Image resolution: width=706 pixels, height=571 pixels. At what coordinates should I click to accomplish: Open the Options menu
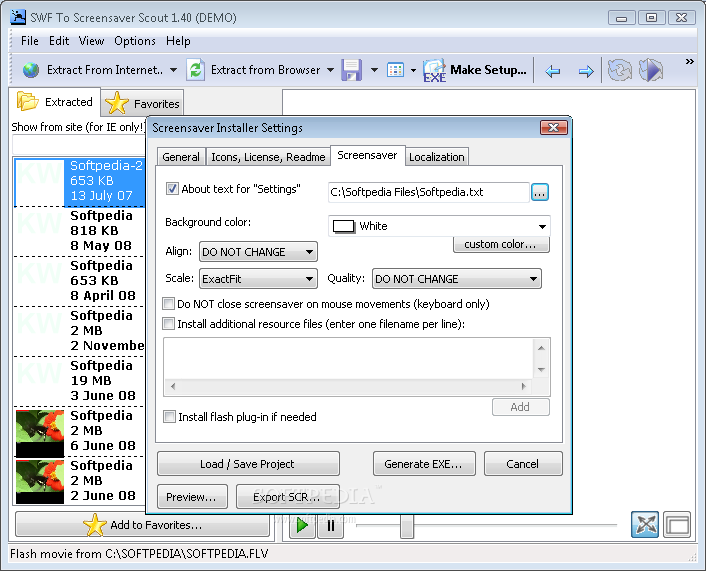pyautogui.click(x=135, y=41)
